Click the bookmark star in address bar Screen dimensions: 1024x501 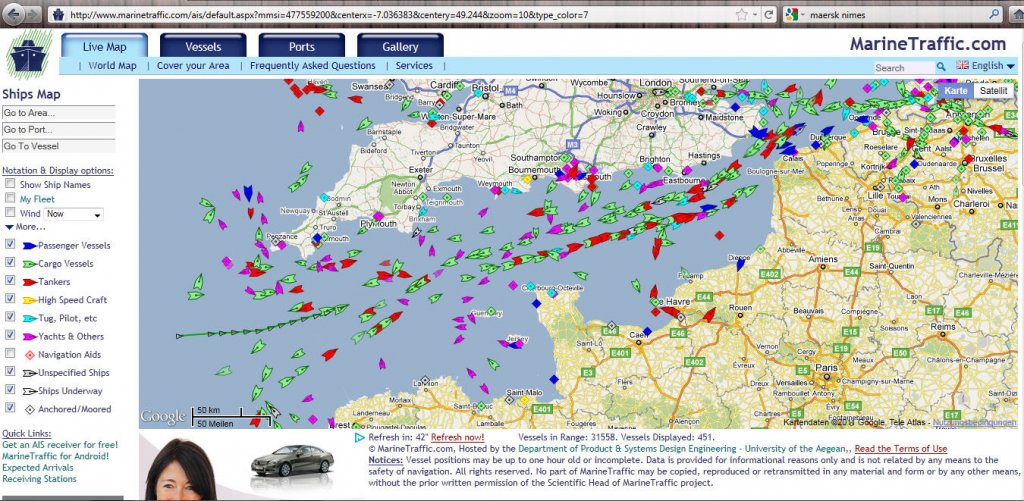[741, 14]
